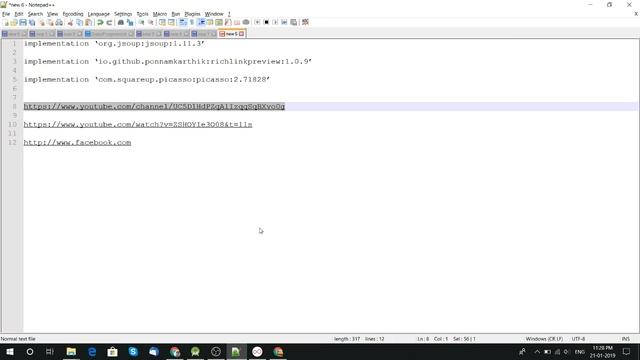Open the Language menu
This screenshot has width=640, height=360.
[99, 14]
